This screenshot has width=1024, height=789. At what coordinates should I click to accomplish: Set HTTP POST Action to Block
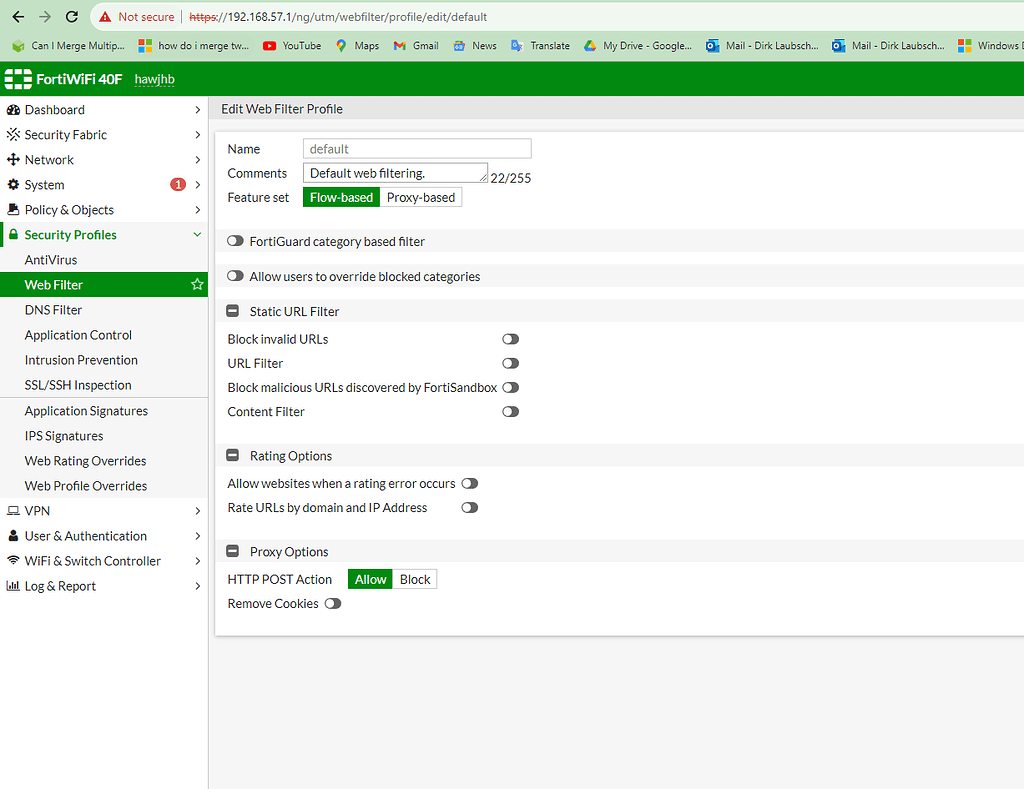414,578
